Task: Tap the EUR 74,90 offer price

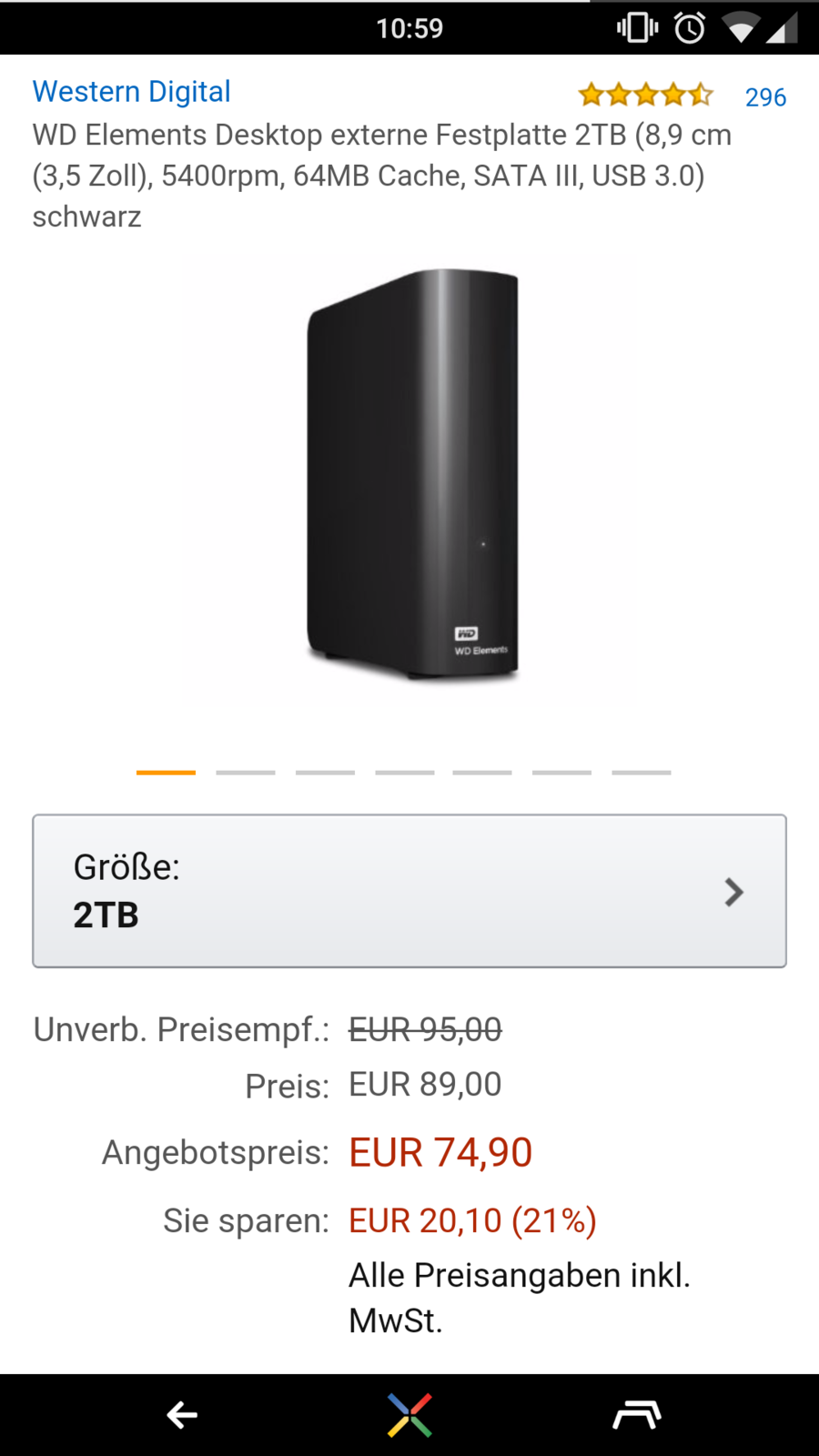Action: pyautogui.click(x=440, y=1153)
